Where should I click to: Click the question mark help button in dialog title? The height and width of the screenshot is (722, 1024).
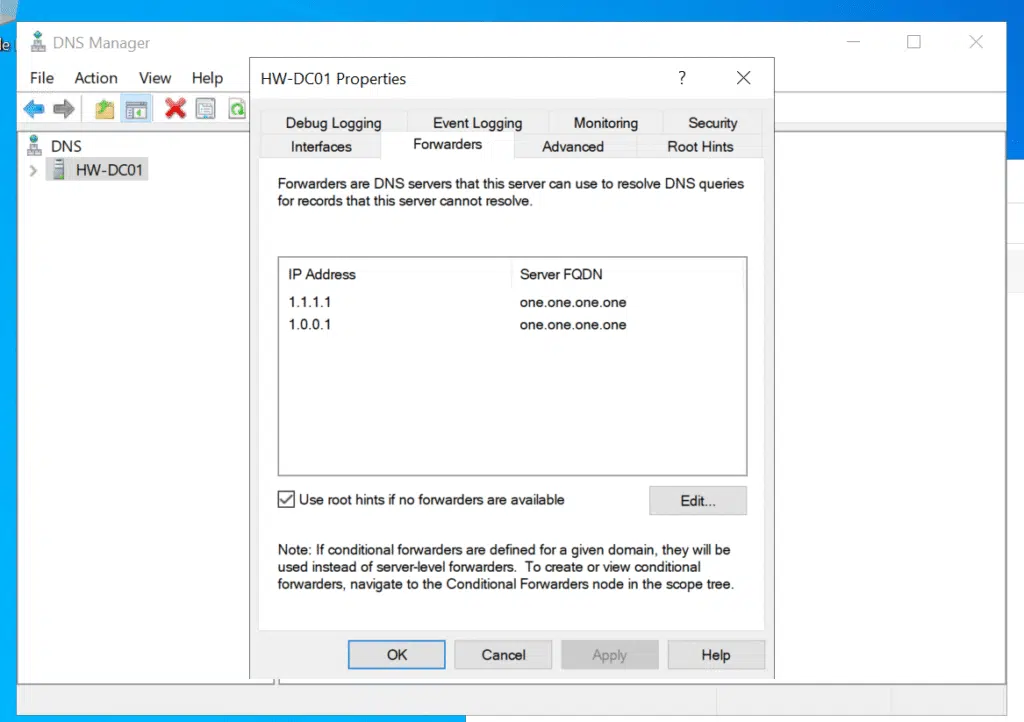(x=682, y=78)
